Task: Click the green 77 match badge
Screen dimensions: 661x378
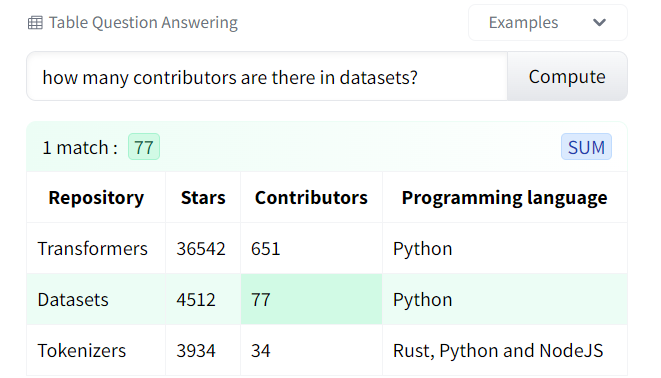Action: click(x=144, y=147)
